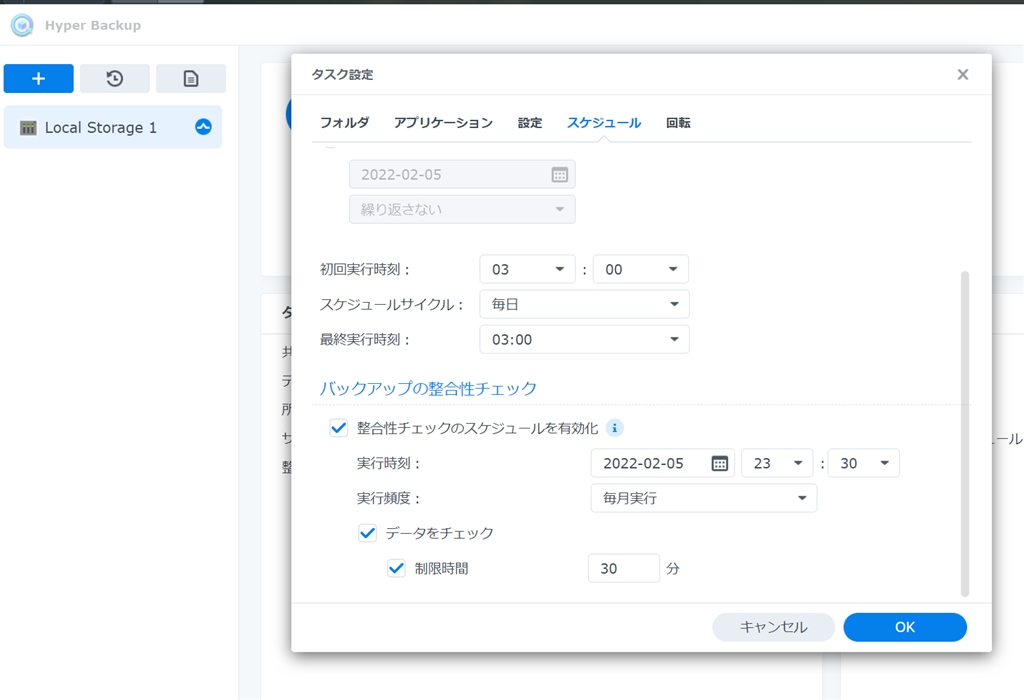This screenshot has height=700, width=1024.
Task: Switch to the 回転 tab
Action: tap(678, 123)
